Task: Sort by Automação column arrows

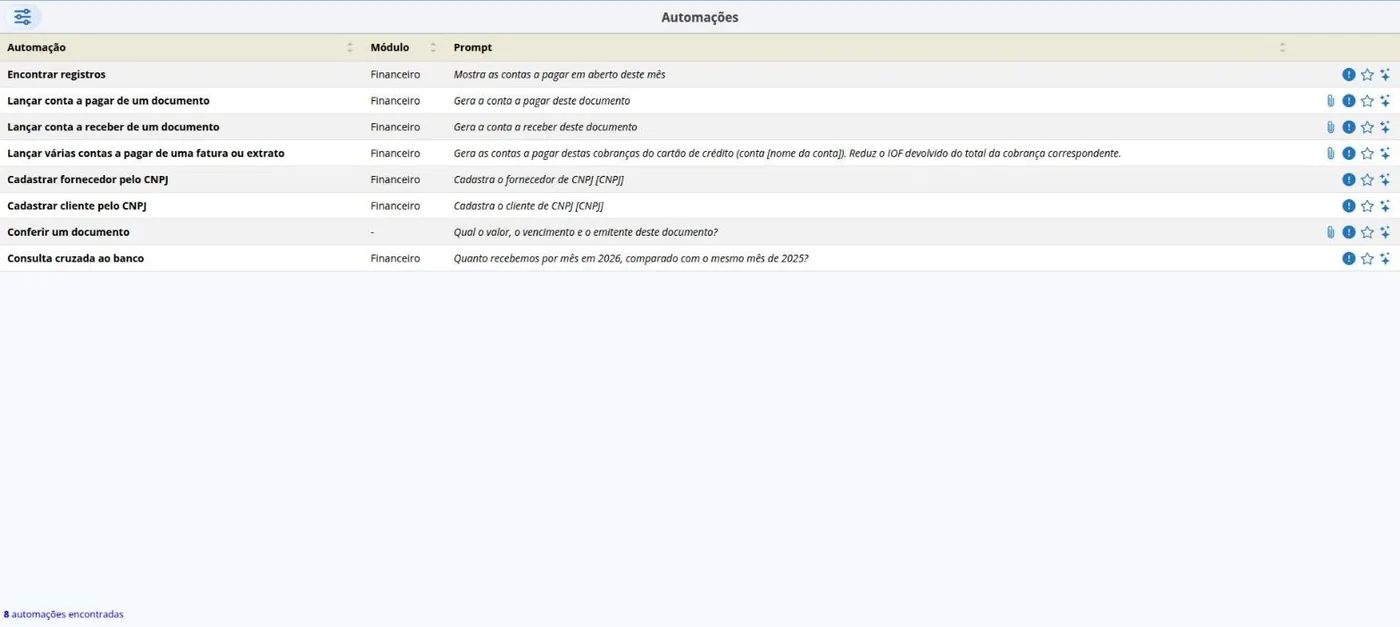Action: 350,47
